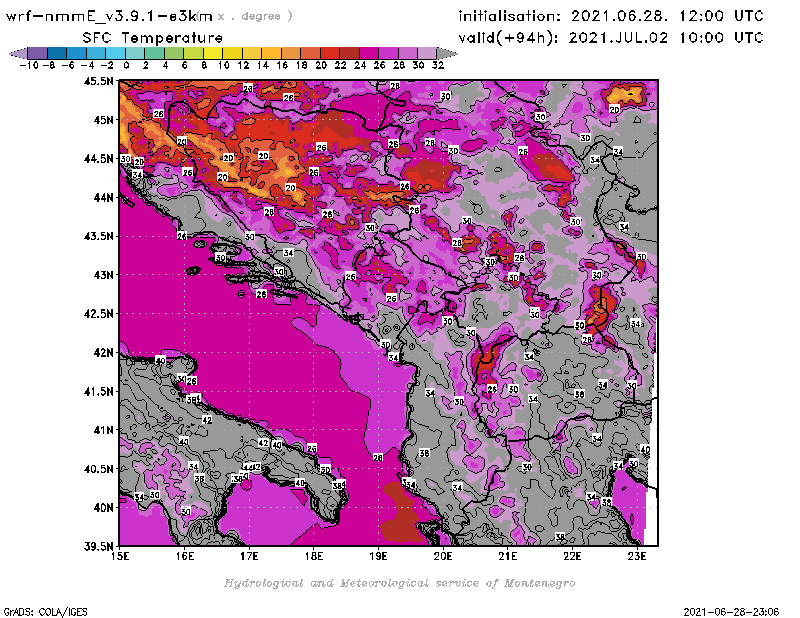Pick the blue legend swatch between -8 and -6
The image size is (800, 618).
(x=57, y=53)
